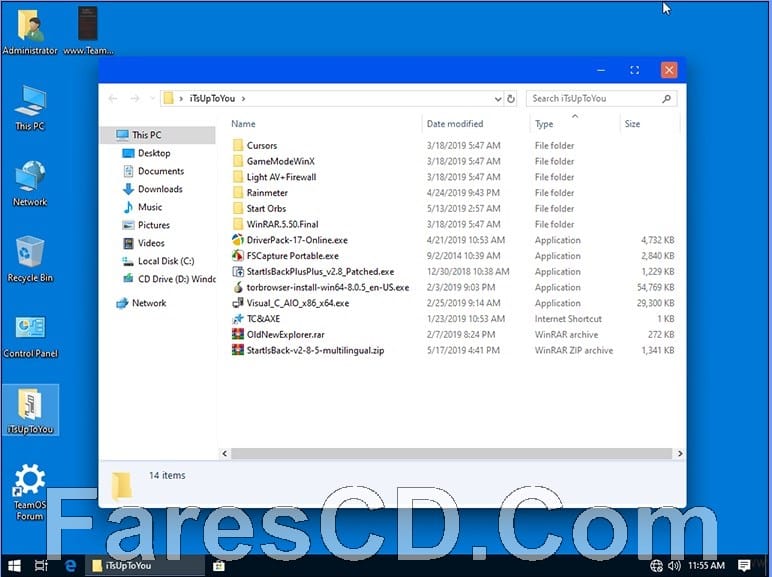Select the torbrowser-install exe icon

click(238, 287)
